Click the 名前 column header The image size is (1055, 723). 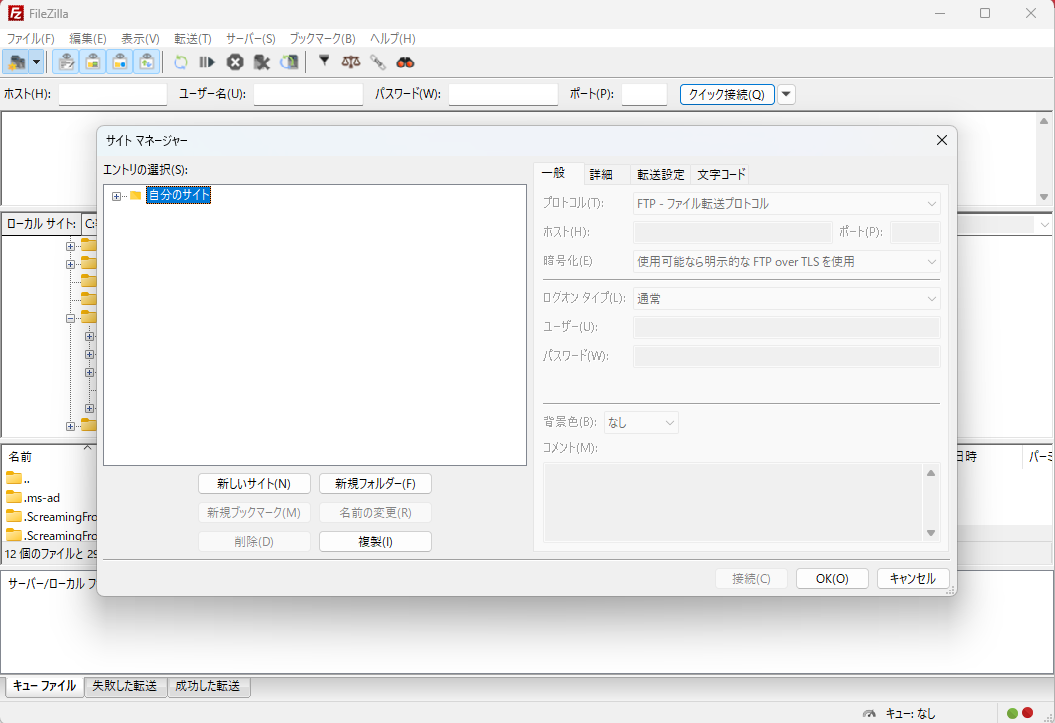tap(20, 457)
